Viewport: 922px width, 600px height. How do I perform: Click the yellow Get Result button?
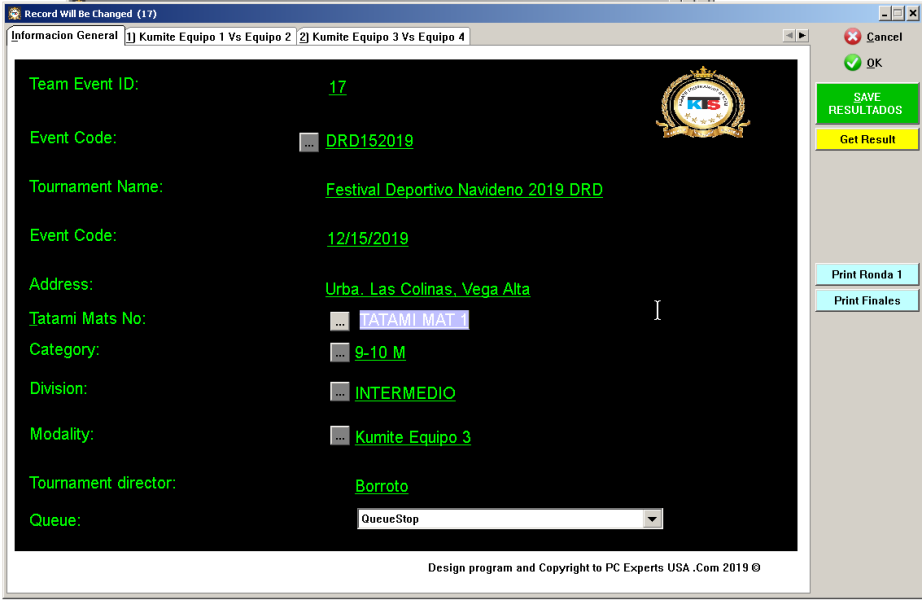867,139
